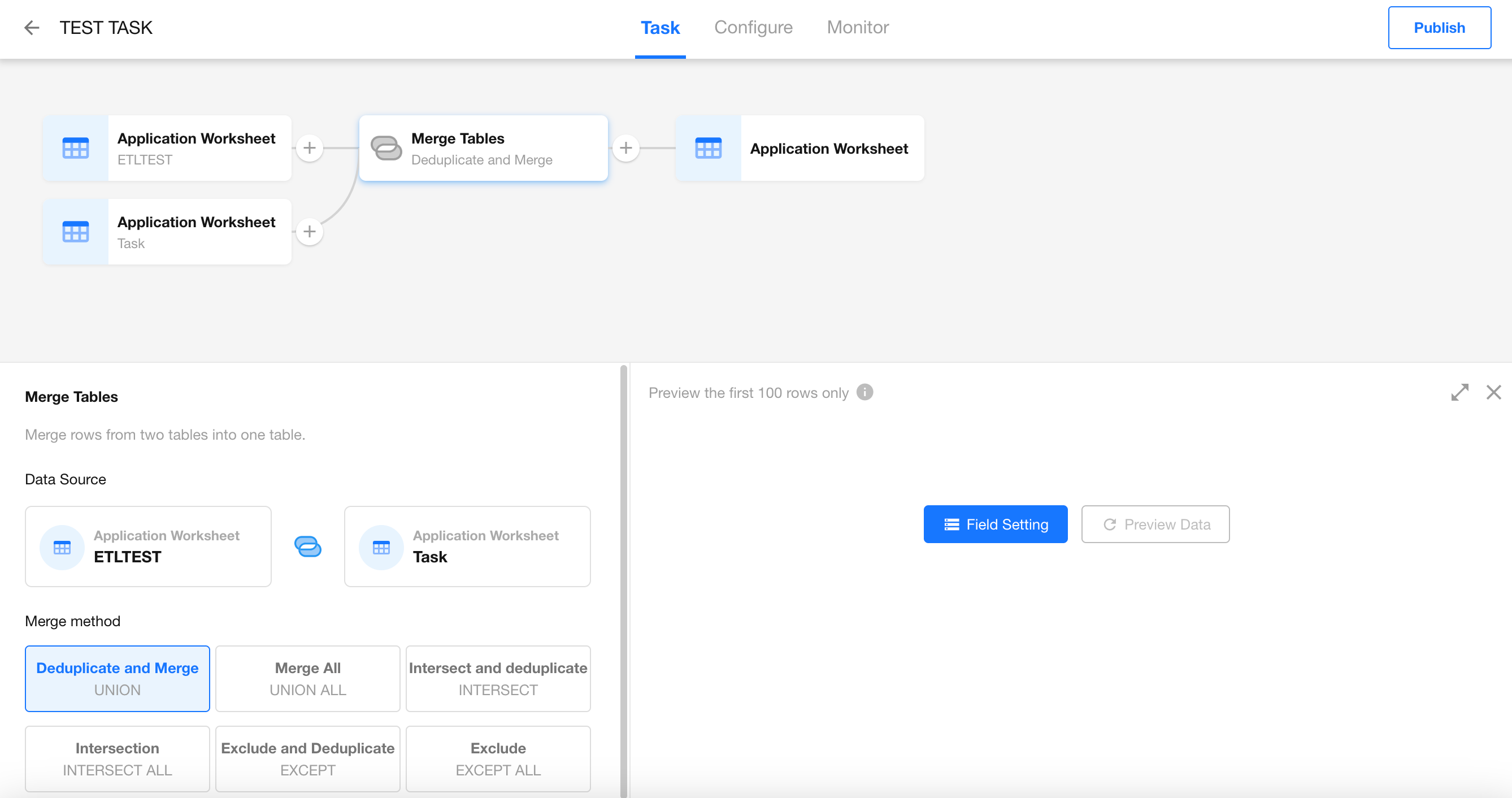Select Deduplicate and Merge UNION method
The height and width of the screenshot is (798, 1512).
(x=118, y=678)
